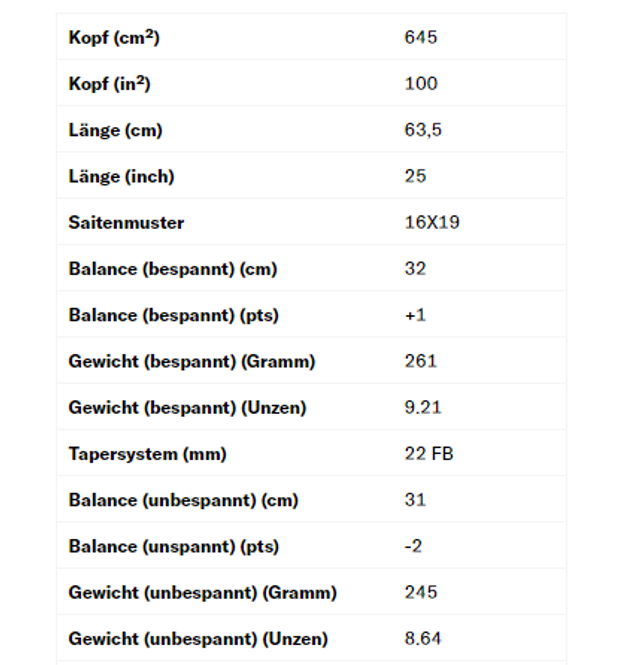Click the Saitenmuster row label
The width and height of the screenshot is (640, 665).
click(x=126, y=222)
